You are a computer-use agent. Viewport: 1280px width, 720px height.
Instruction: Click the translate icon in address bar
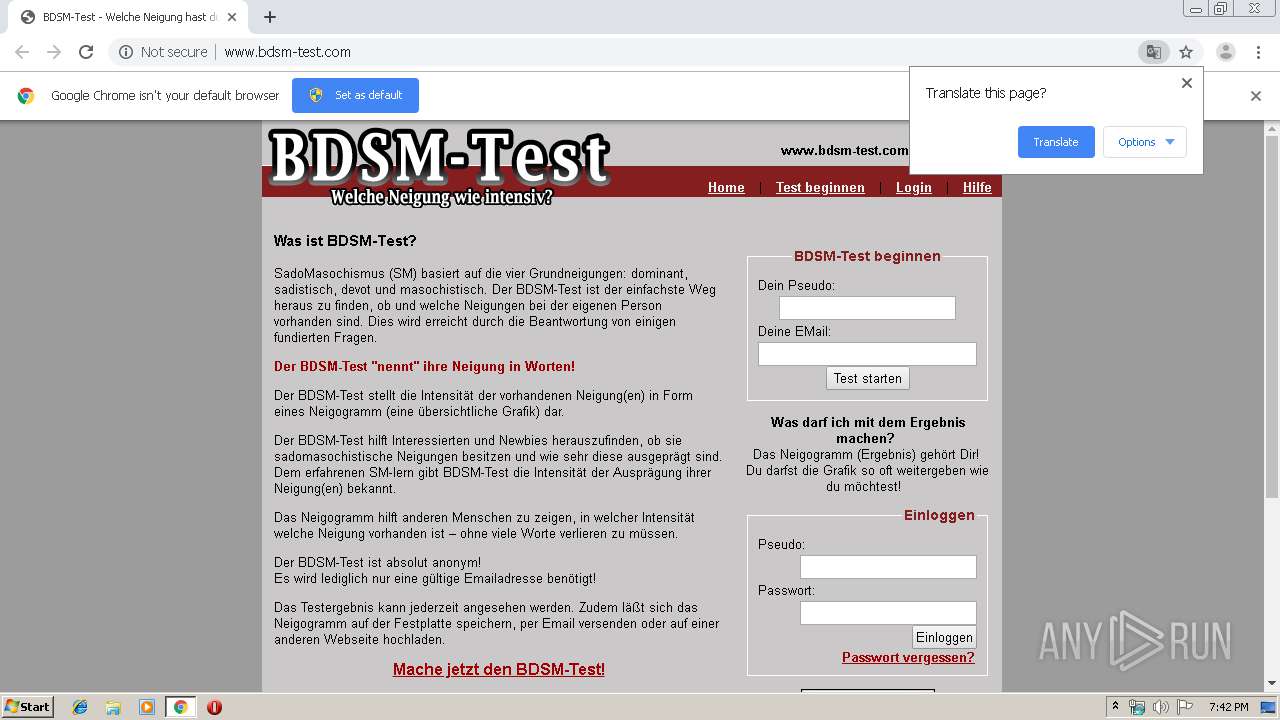point(1153,52)
